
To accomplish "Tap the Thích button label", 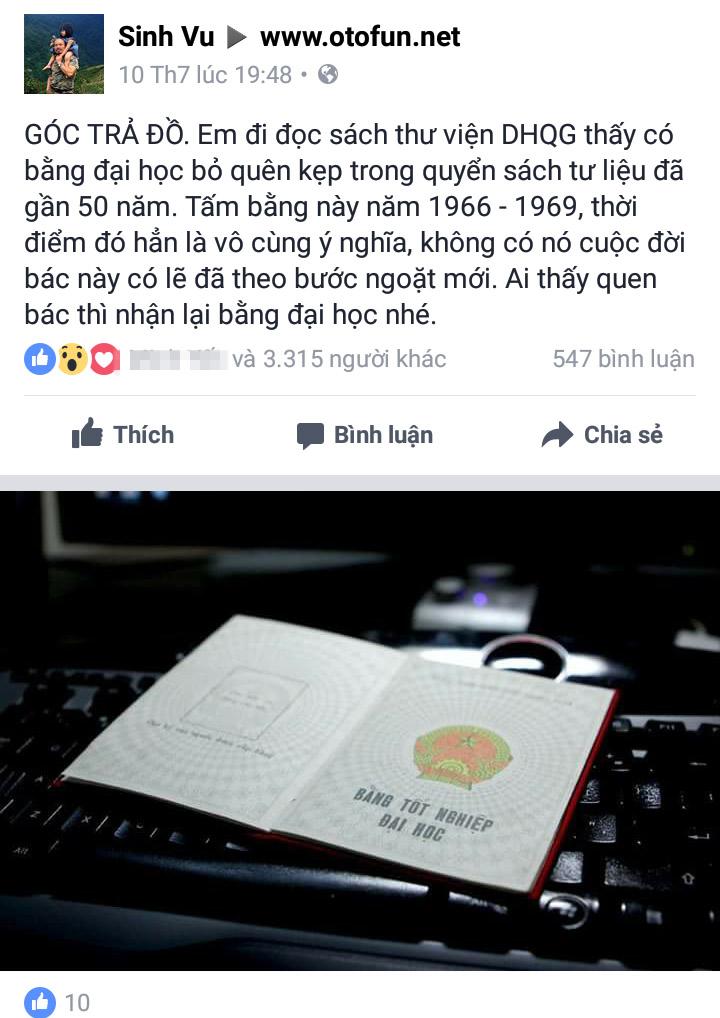I will click(143, 434).
